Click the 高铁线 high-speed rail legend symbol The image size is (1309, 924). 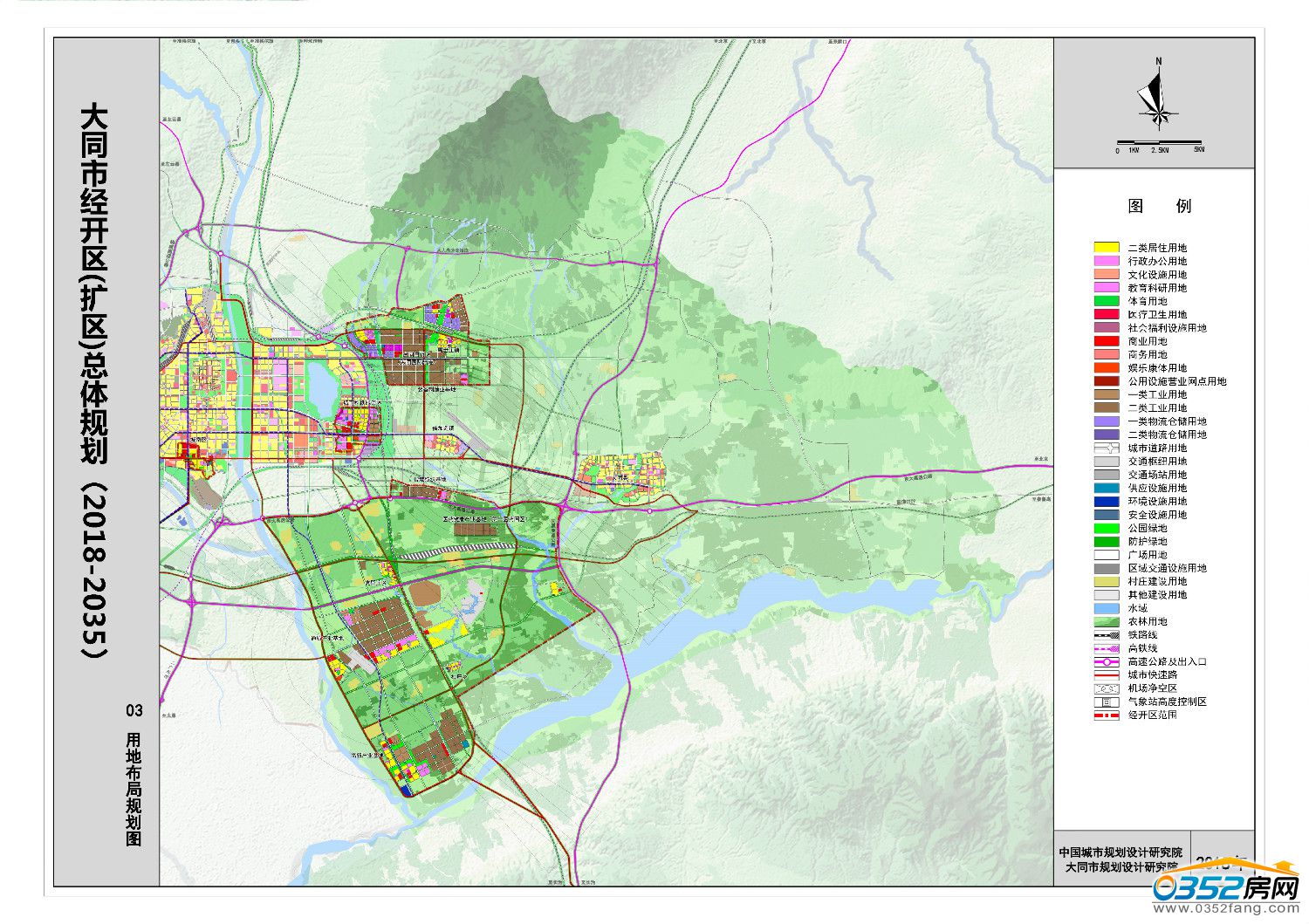tap(1107, 648)
